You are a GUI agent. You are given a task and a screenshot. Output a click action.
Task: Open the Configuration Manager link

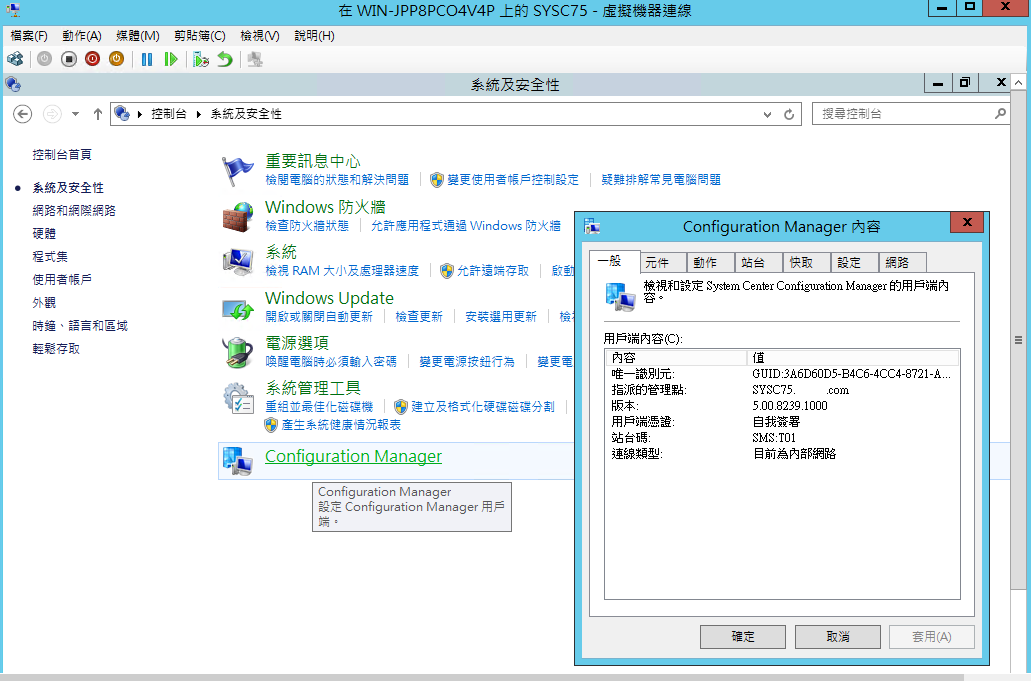point(353,456)
